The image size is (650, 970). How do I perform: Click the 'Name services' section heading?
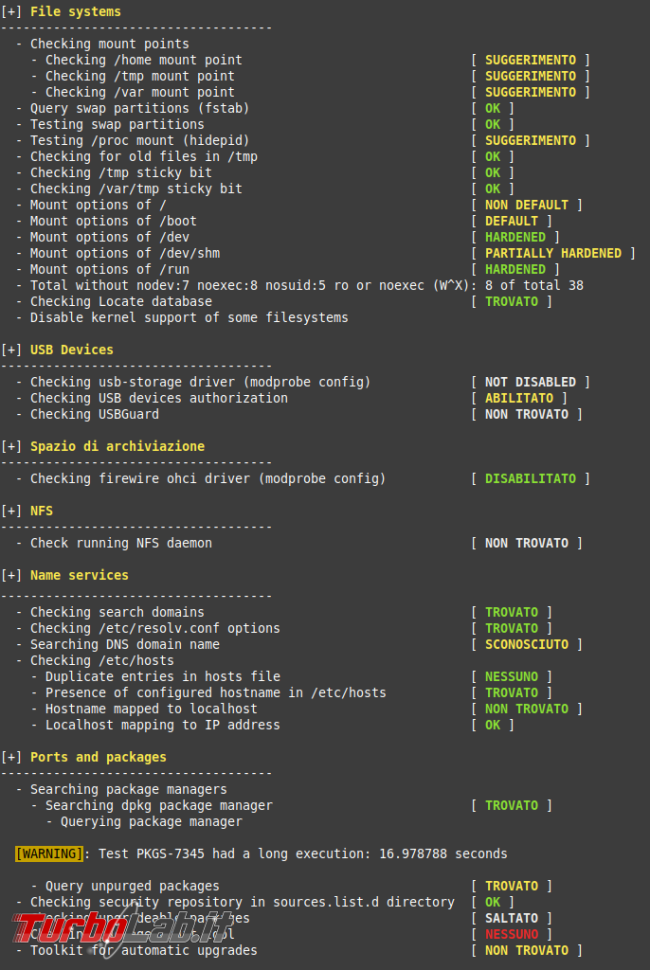coord(79,575)
